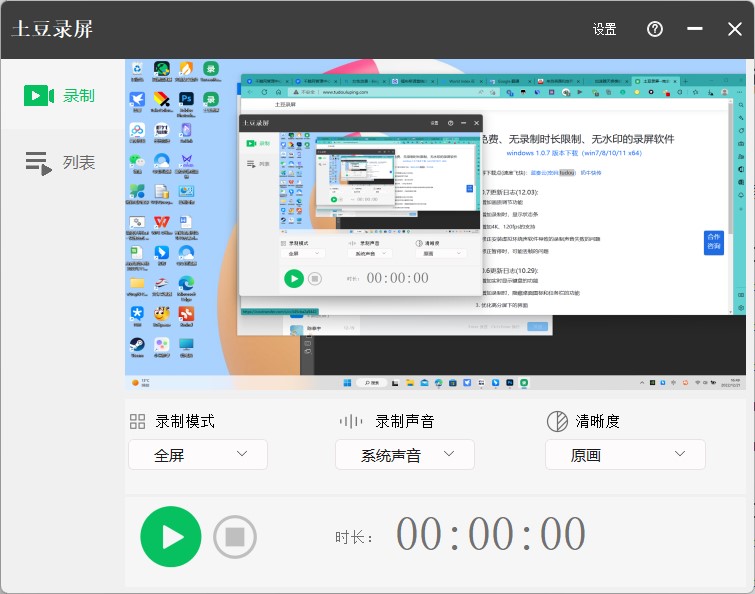Click the 录制模式 label
The height and width of the screenshot is (594, 755).
[x=185, y=421]
